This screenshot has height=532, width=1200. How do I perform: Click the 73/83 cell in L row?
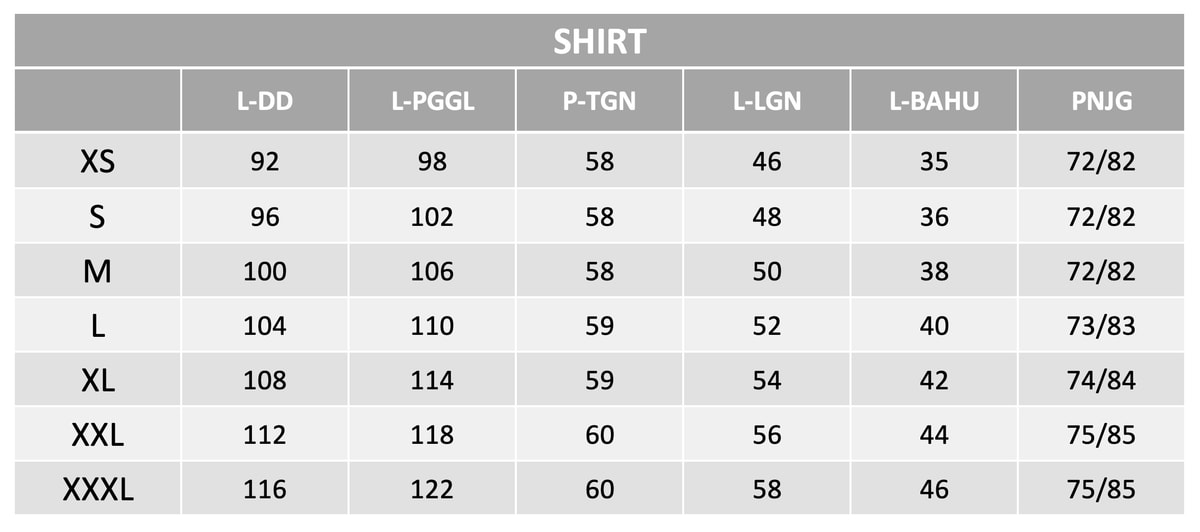pos(1101,325)
